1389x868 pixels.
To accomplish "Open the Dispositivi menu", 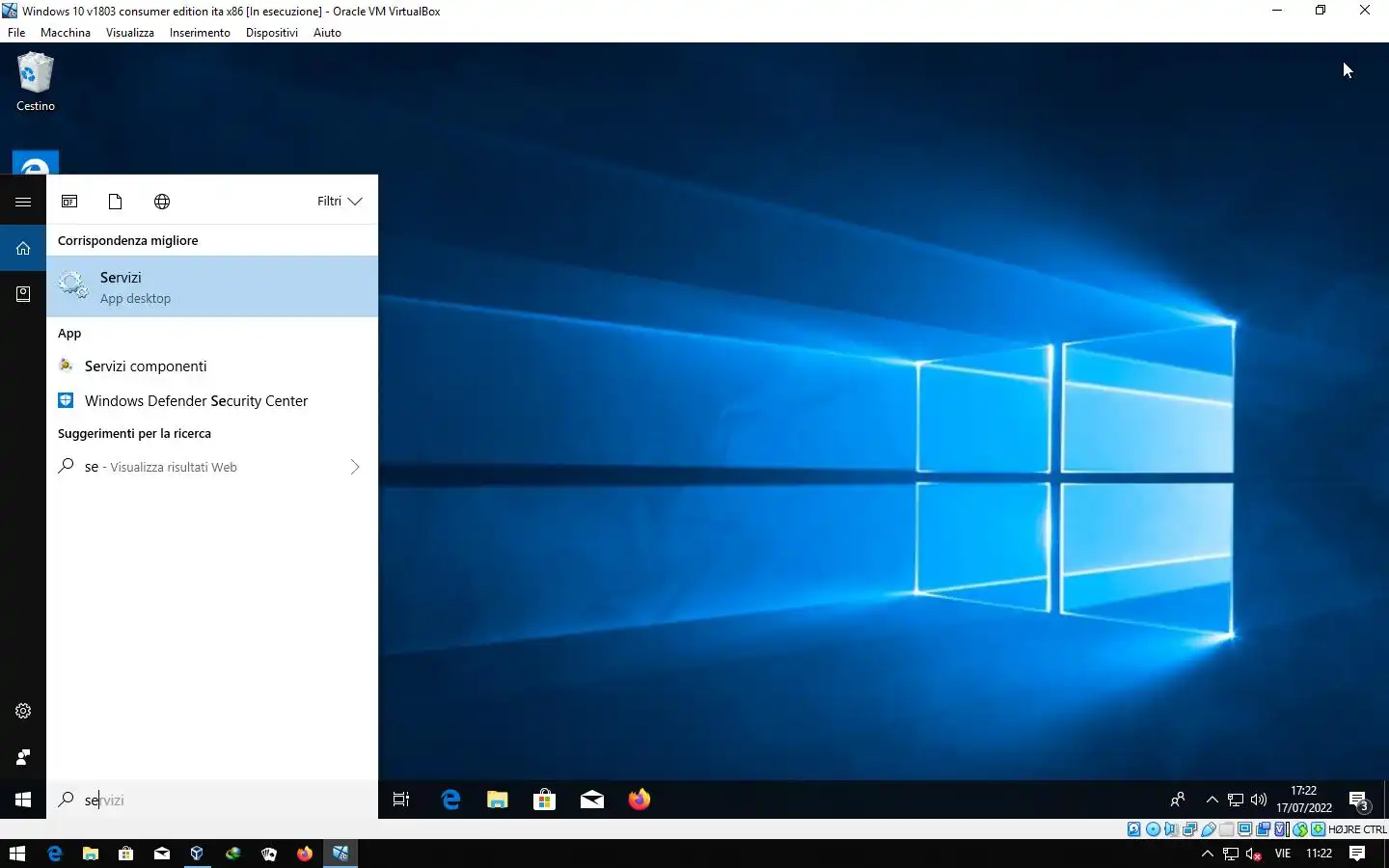I will point(272,33).
